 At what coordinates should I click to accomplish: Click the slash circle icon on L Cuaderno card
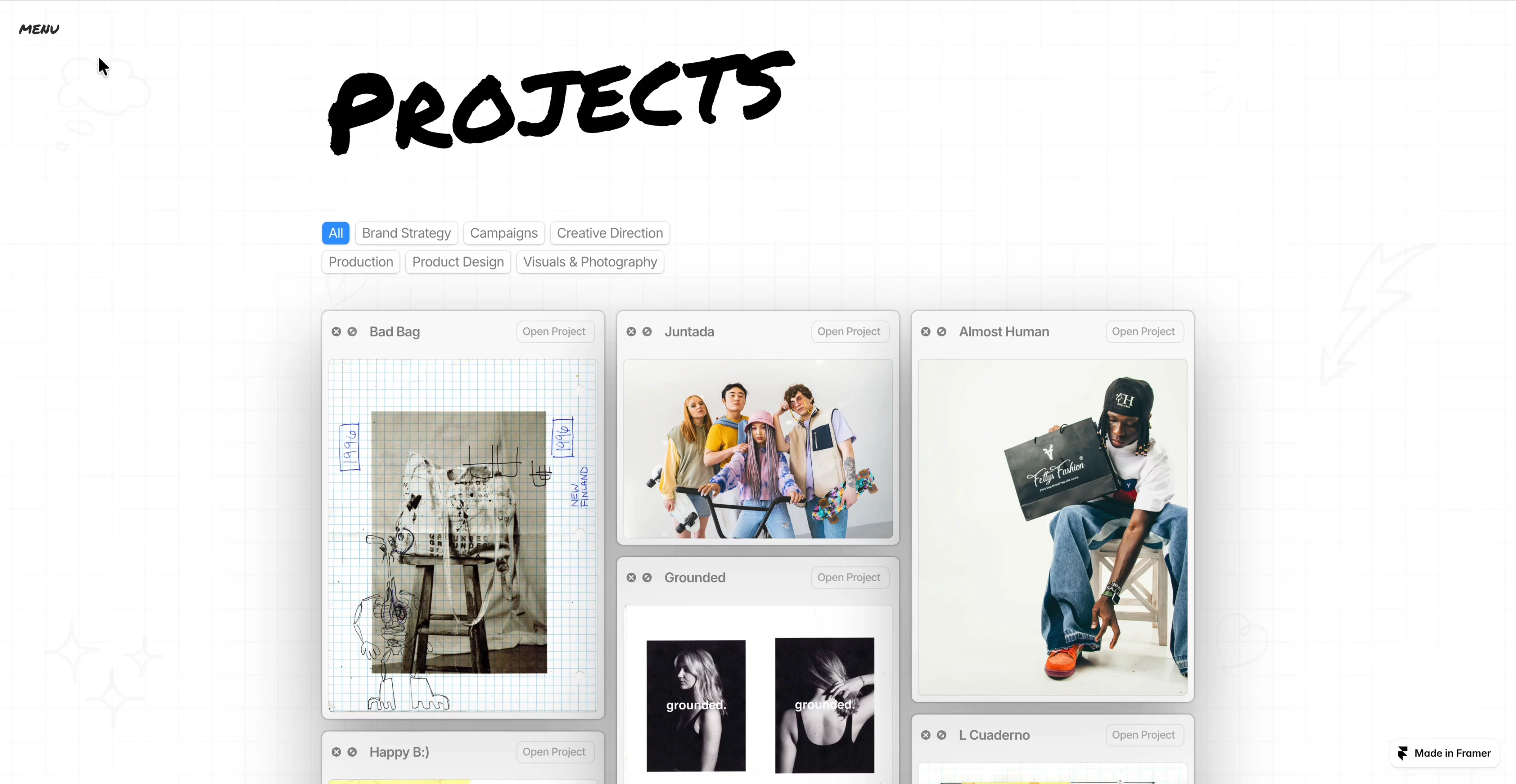point(942,735)
